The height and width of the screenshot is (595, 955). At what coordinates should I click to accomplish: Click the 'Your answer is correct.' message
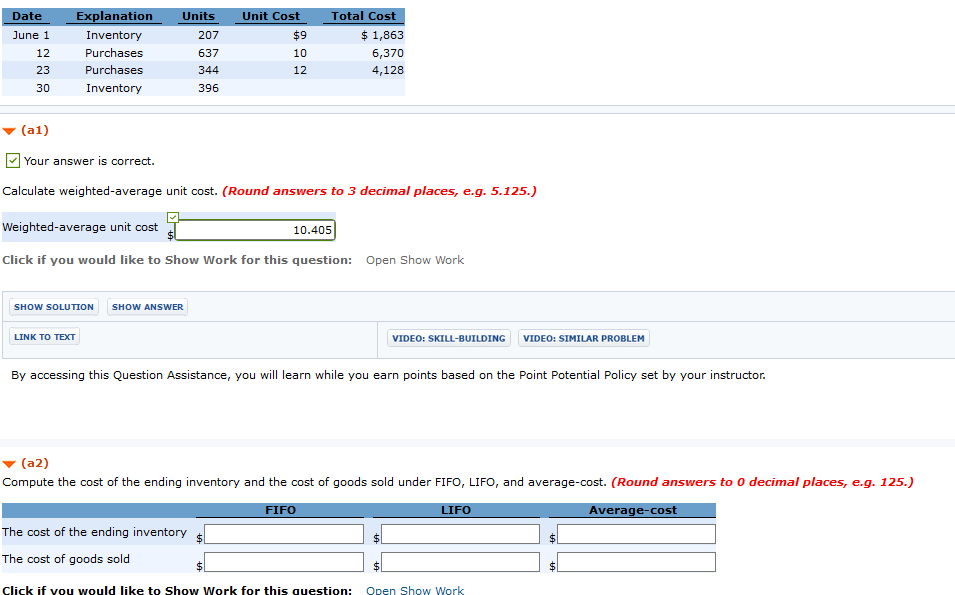click(89, 161)
